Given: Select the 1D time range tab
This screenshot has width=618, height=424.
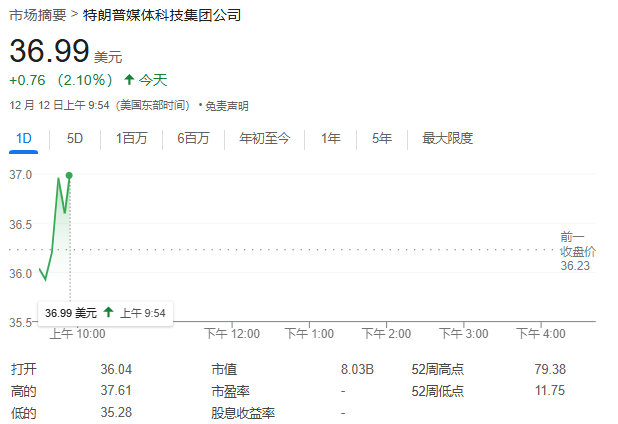Looking at the screenshot, I should 24,139.
